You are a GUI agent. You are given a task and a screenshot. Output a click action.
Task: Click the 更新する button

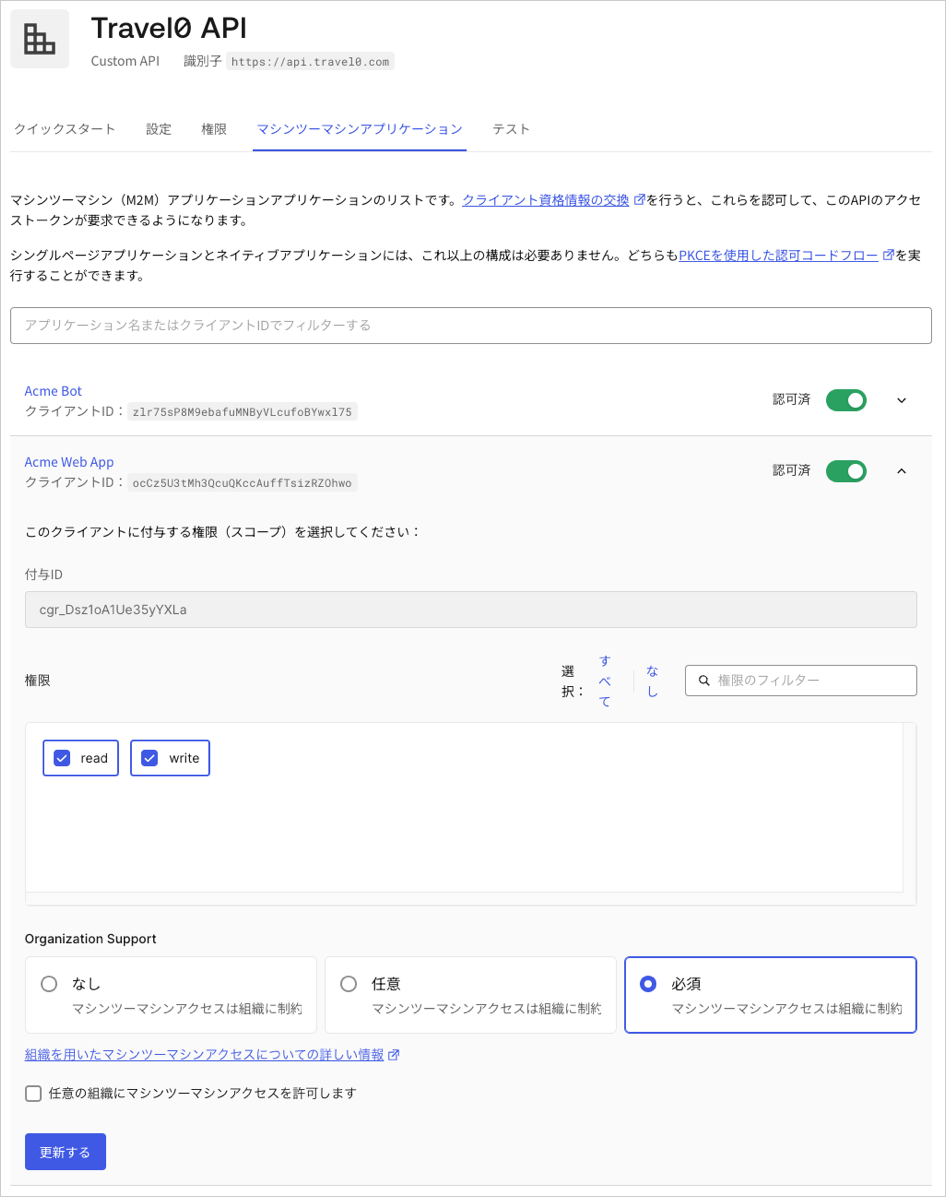tap(64, 1151)
